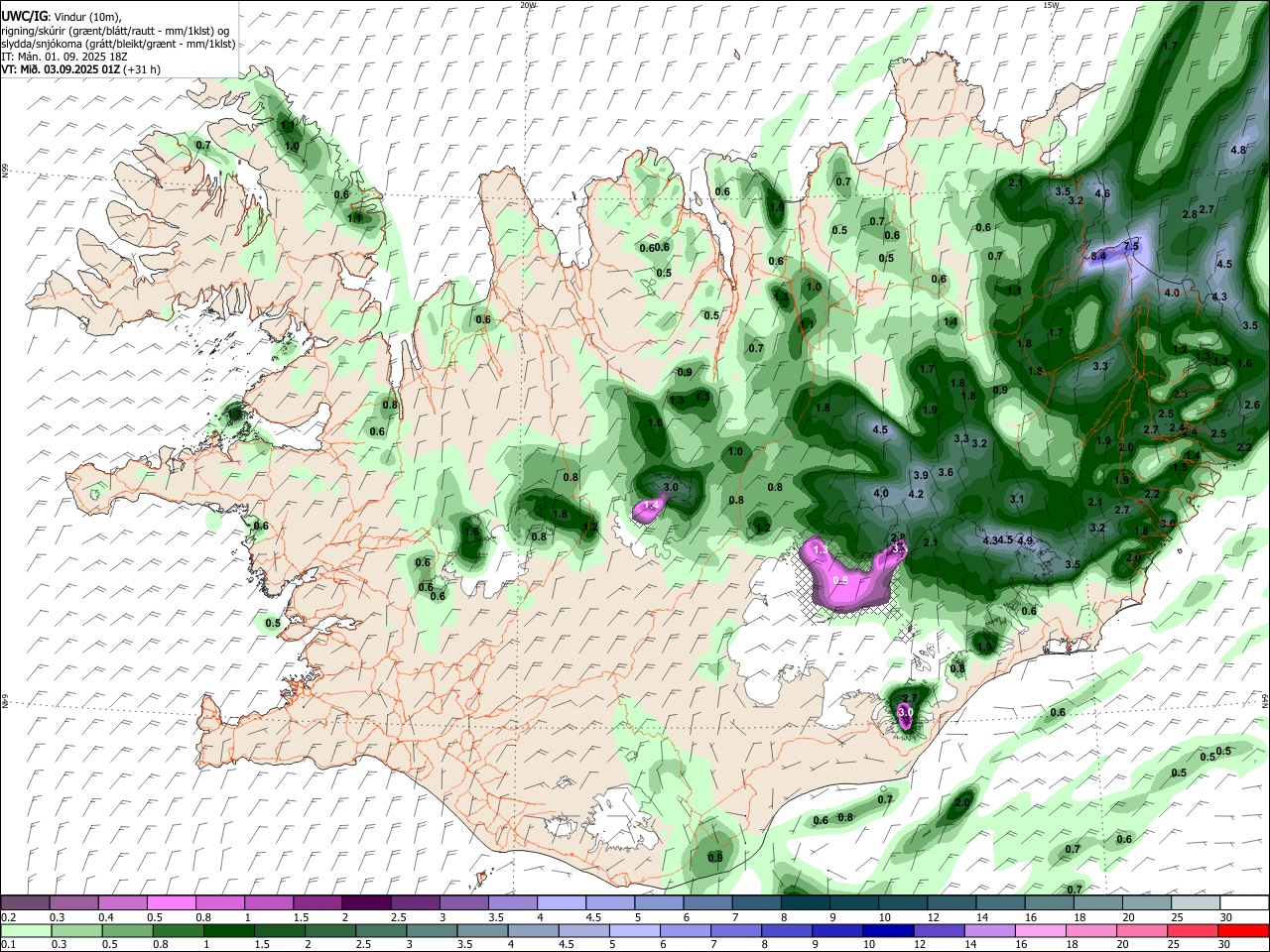Click the 2.6 precipitation value on the map
This screenshot has height=952, width=1270.
(1252, 405)
